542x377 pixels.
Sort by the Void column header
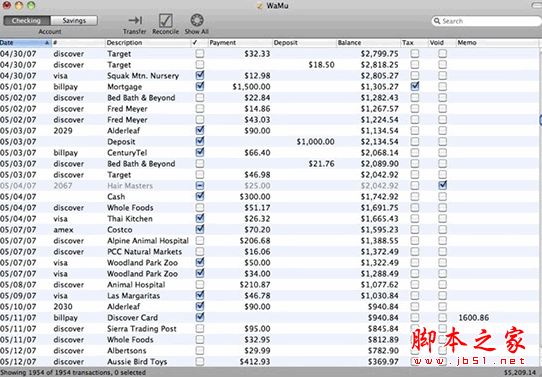pyautogui.click(x=441, y=43)
